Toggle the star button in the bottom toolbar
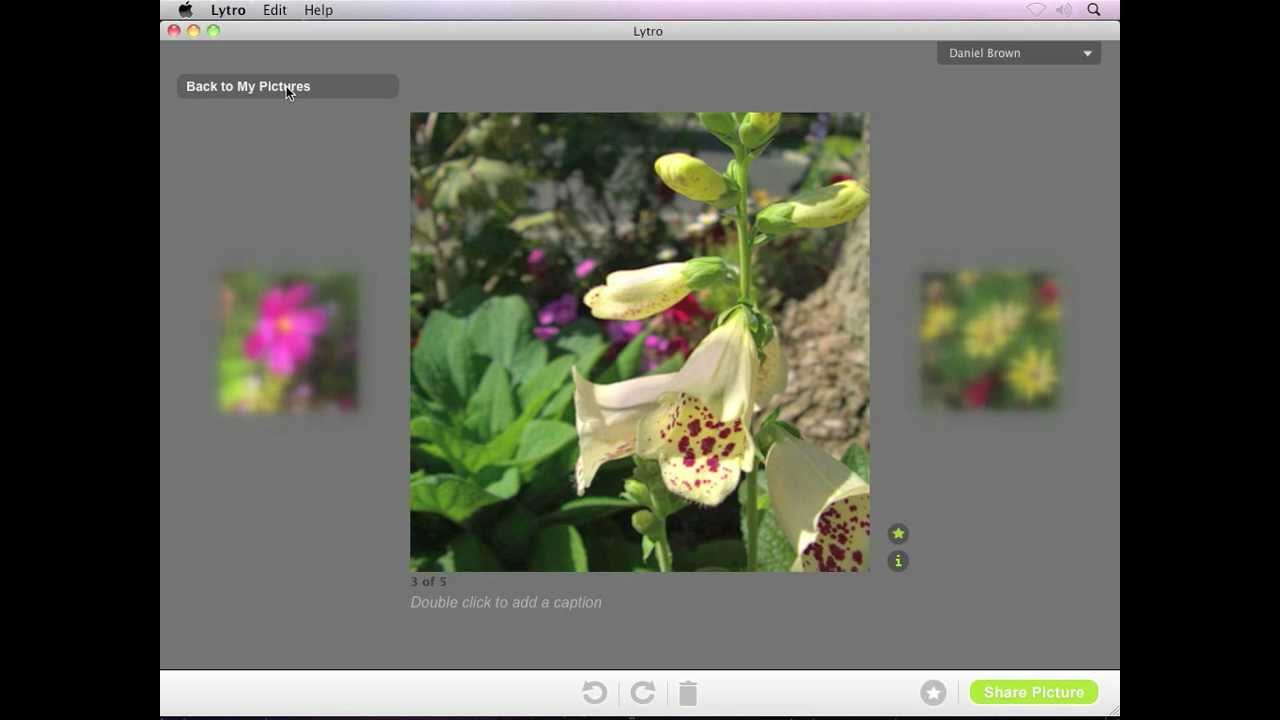The height and width of the screenshot is (720, 1280). 933,693
